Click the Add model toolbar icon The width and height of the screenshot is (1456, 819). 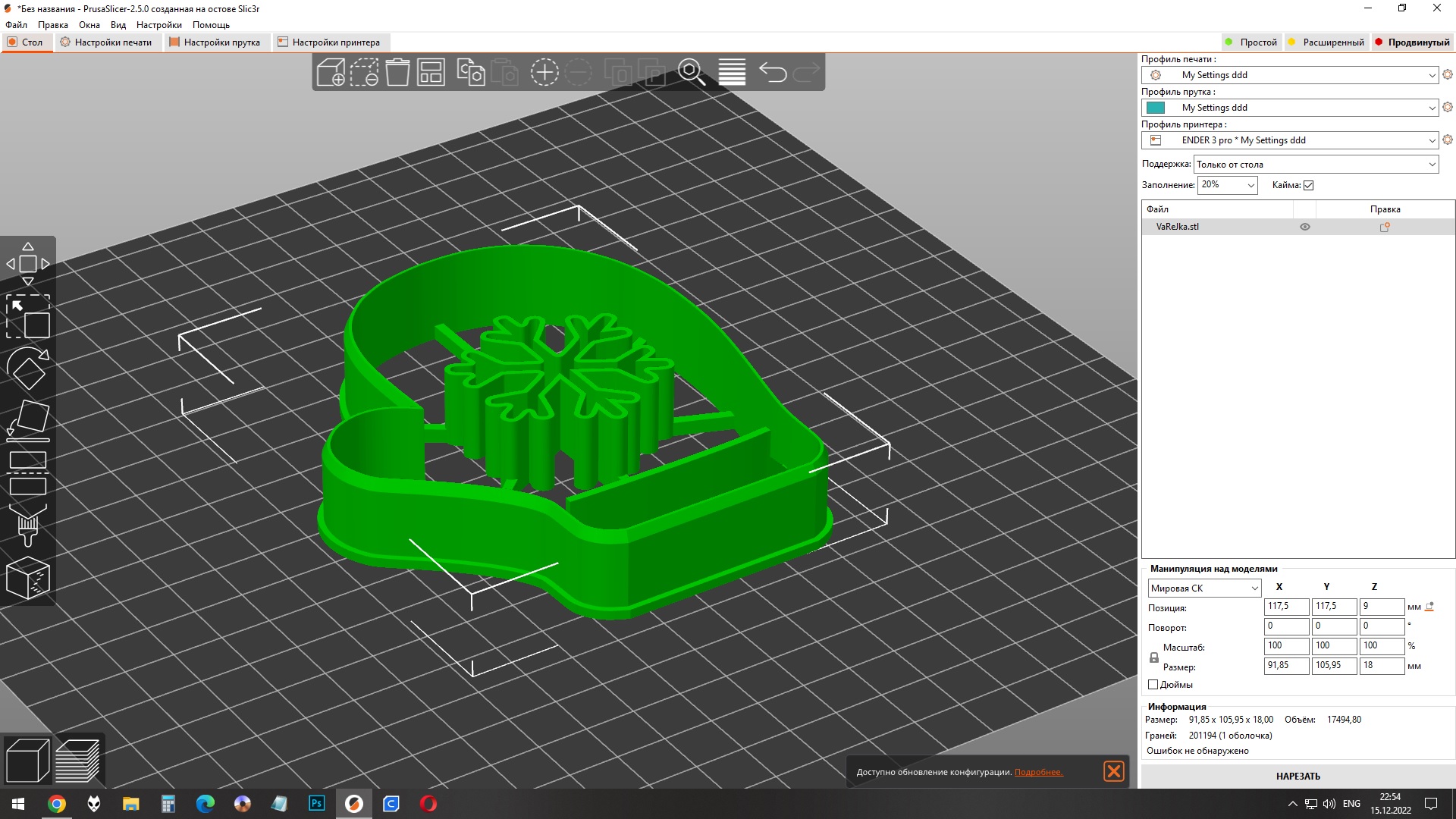[x=331, y=73]
